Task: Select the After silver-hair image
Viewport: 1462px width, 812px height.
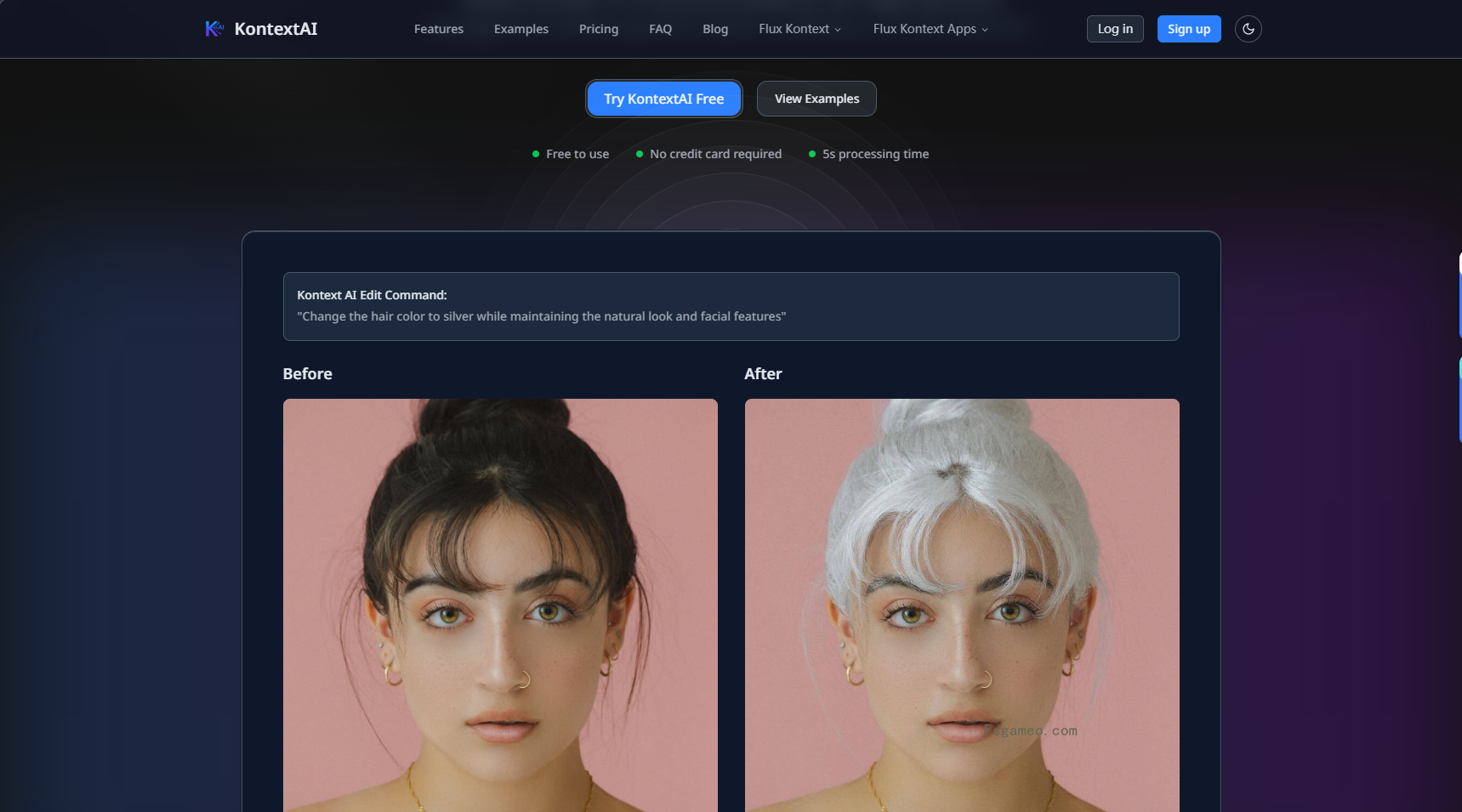Action: 962,605
